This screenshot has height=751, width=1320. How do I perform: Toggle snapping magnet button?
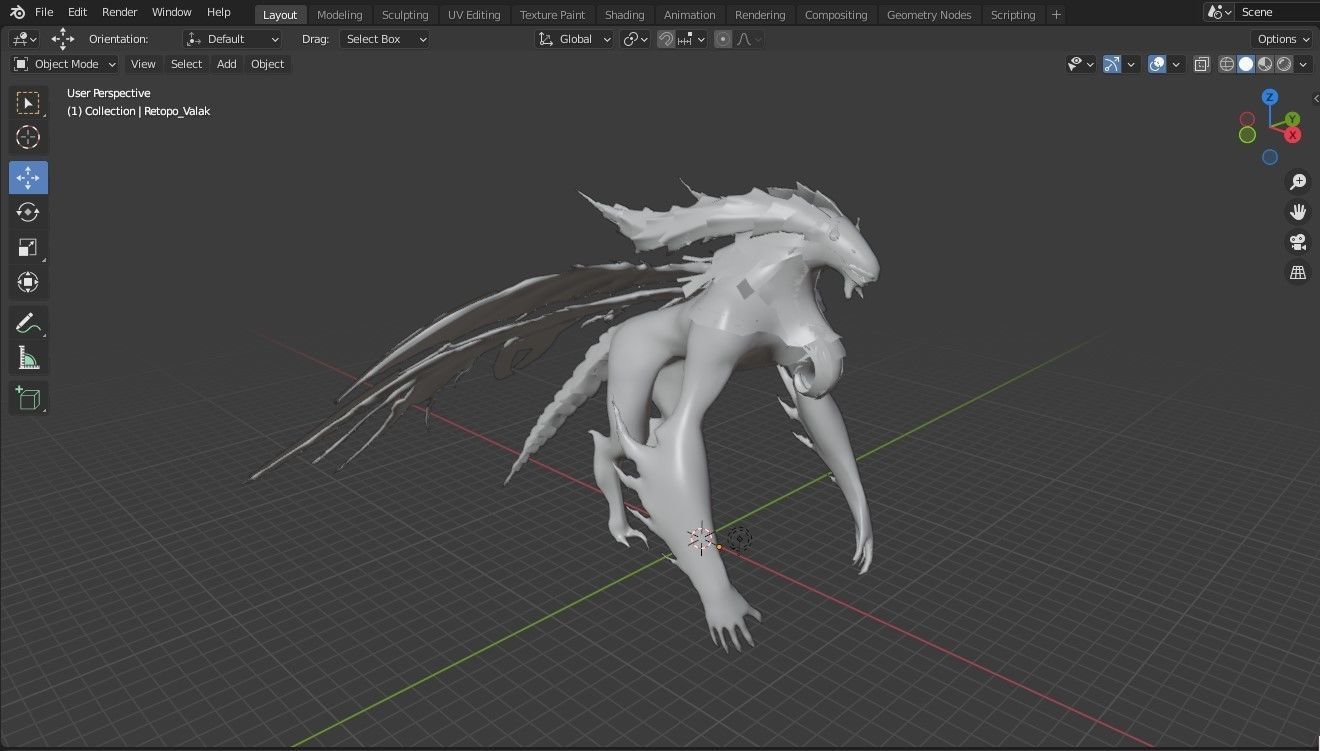[666, 39]
